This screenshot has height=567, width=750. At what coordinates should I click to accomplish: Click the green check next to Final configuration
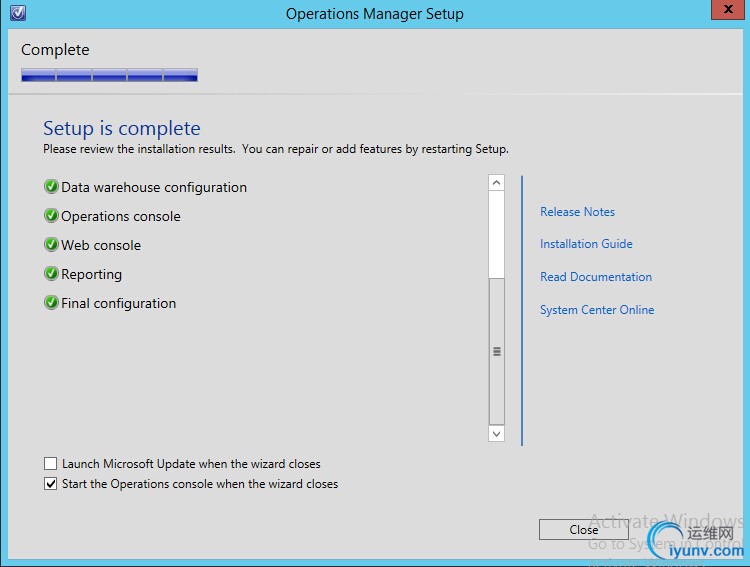click(x=51, y=303)
